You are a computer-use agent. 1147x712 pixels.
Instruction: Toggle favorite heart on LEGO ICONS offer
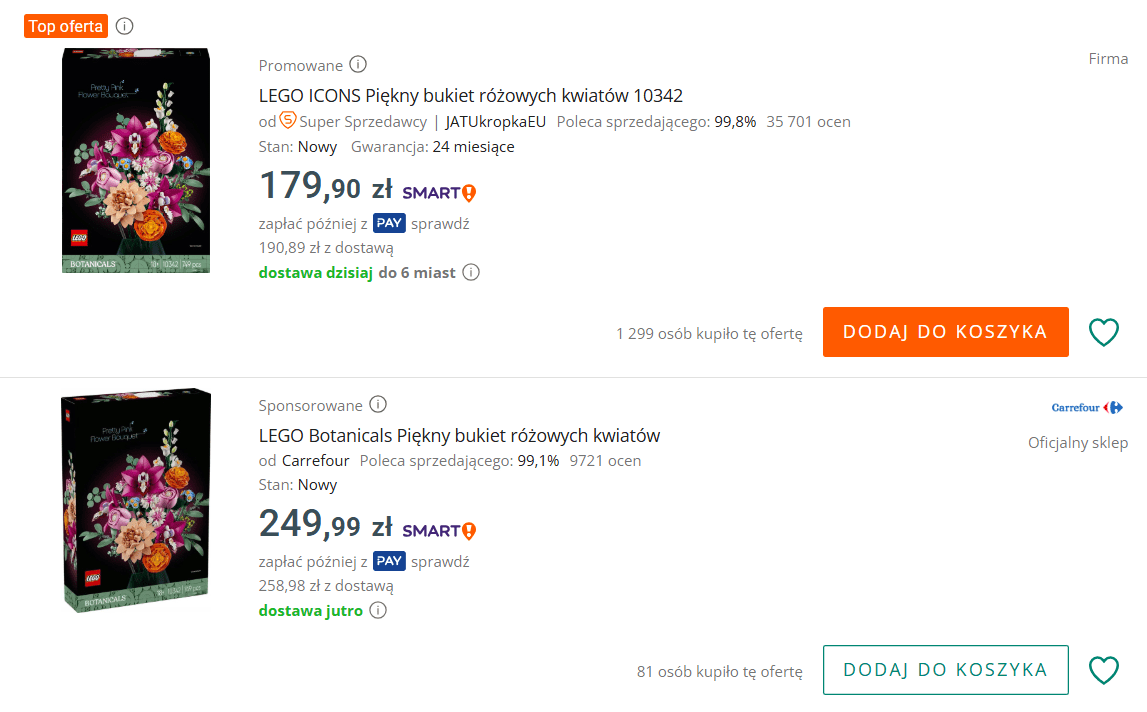coord(1103,332)
